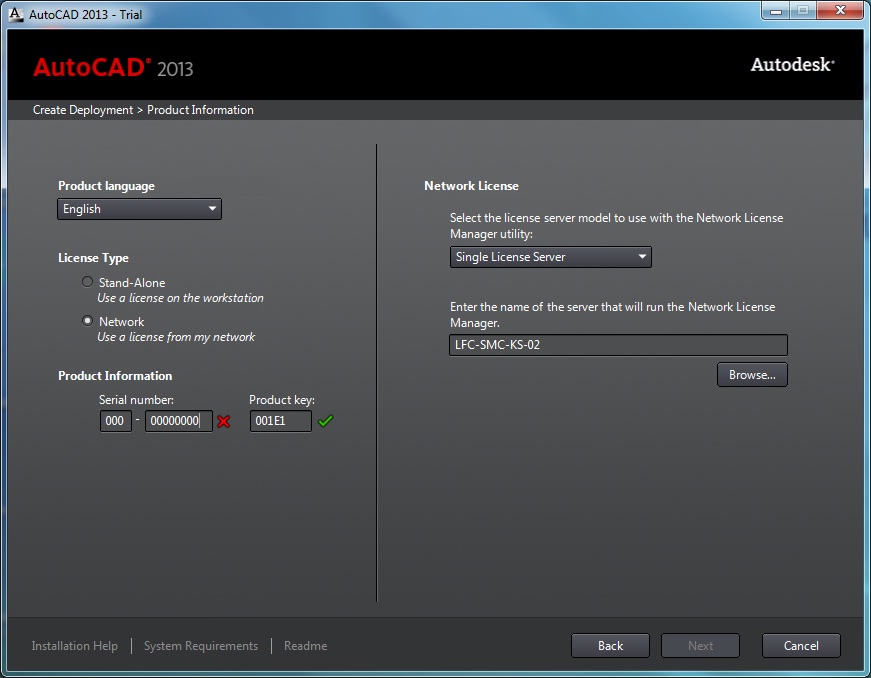The height and width of the screenshot is (678, 871).
Task: Minimize the AutoCAD 2013 Trial window
Action: [776, 11]
